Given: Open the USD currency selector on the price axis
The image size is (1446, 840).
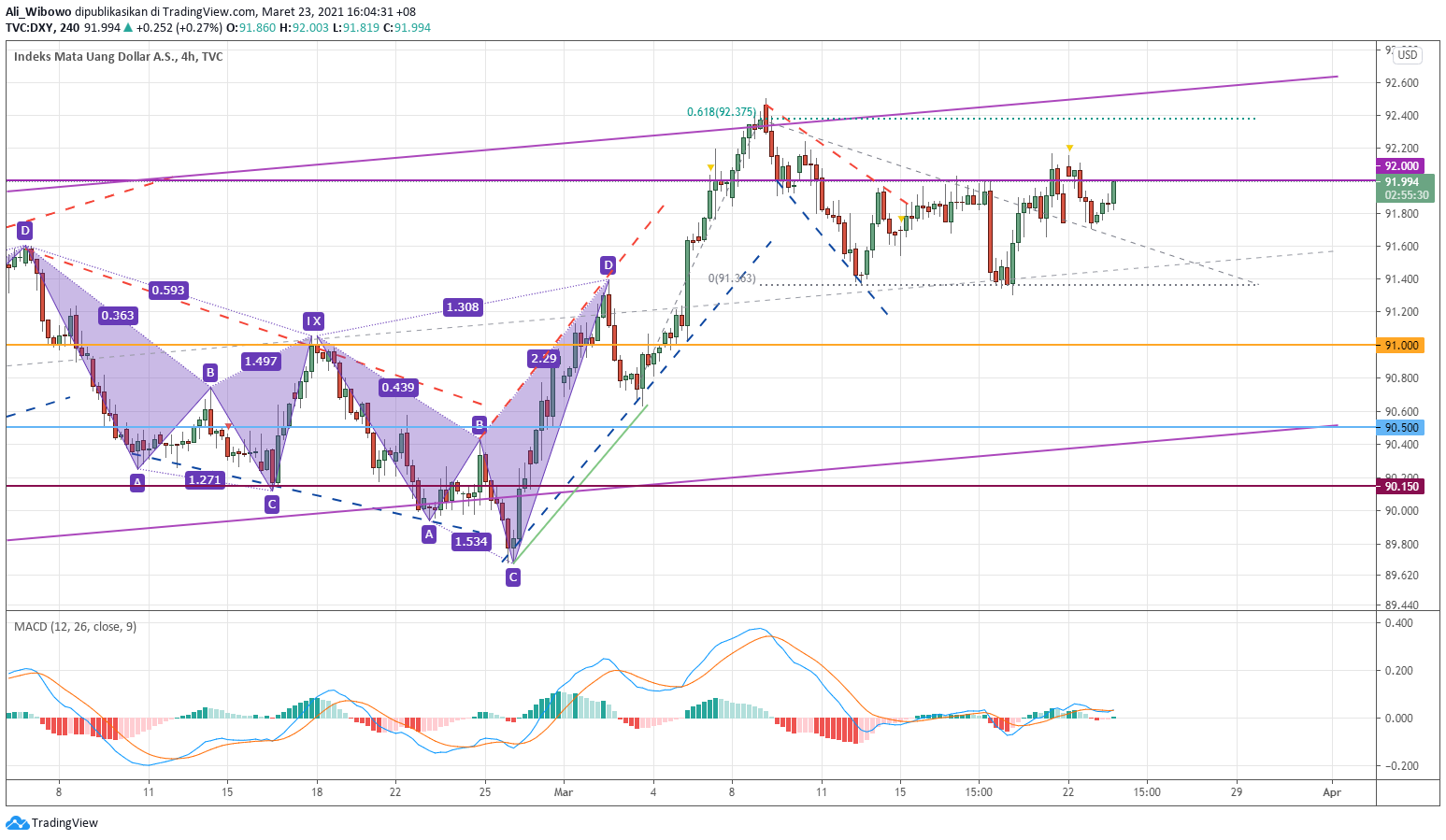Looking at the screenshot, I should (1408, 55).
